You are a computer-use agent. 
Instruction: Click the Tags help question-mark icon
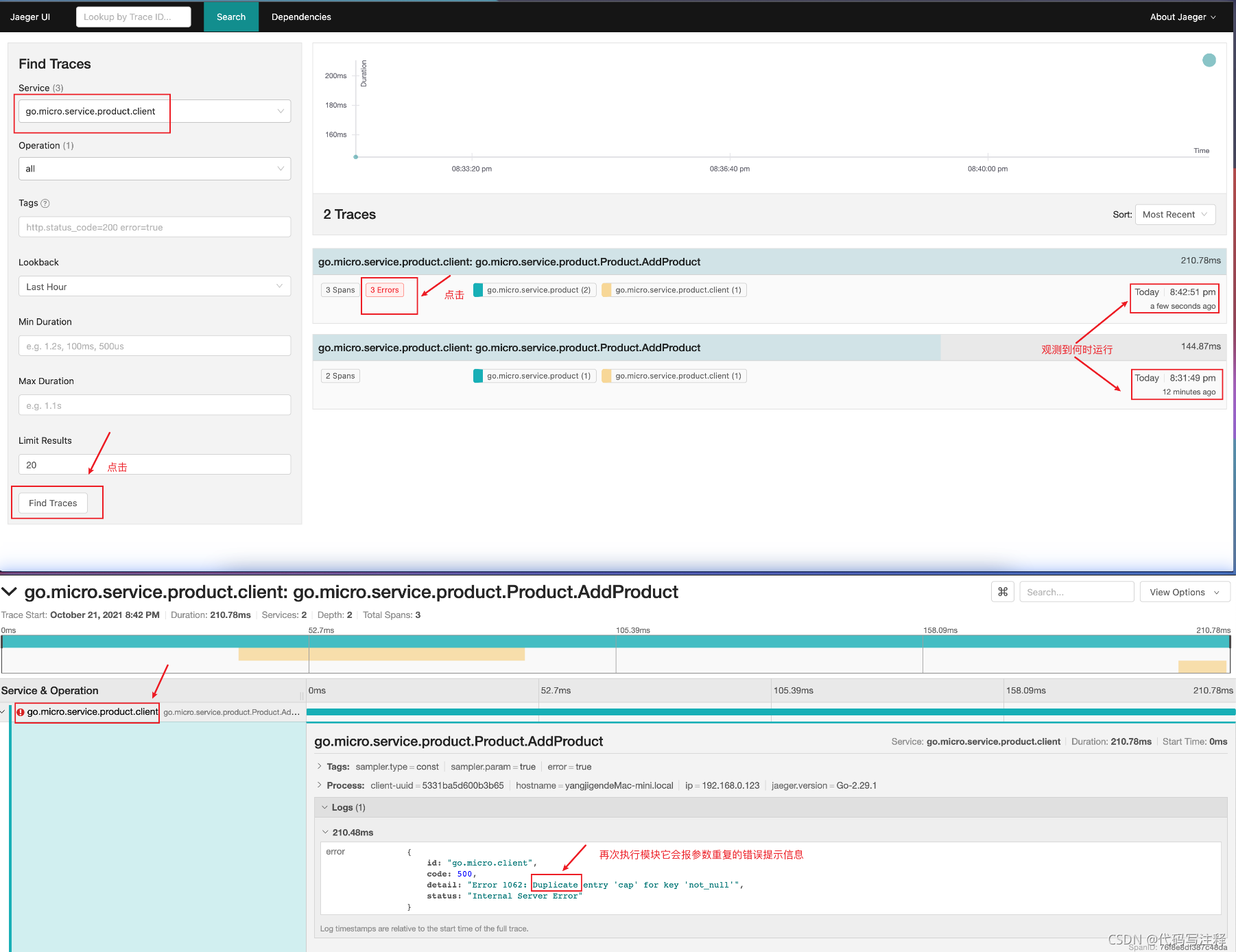tap(45, 204)
